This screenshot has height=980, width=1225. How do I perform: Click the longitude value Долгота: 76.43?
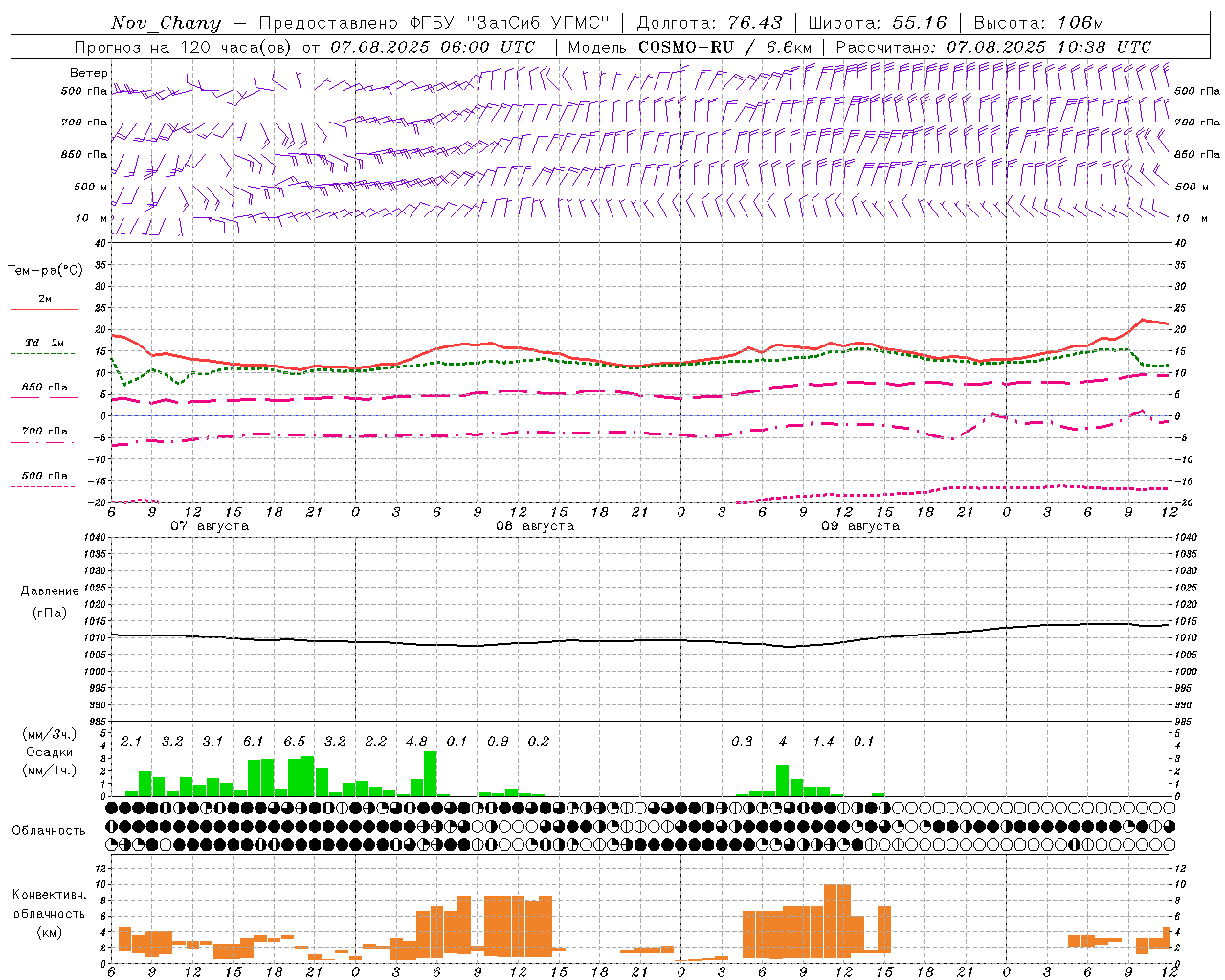point(709,23)
